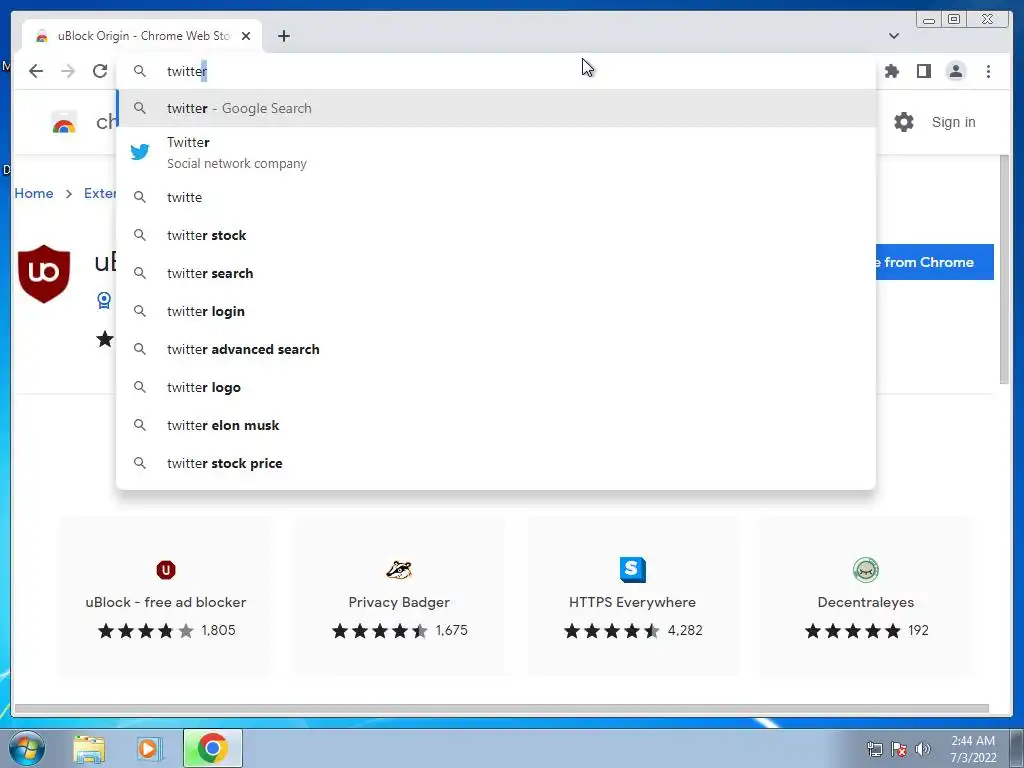Open the HTTPS Everywhere extension card

tap(632, 596)
